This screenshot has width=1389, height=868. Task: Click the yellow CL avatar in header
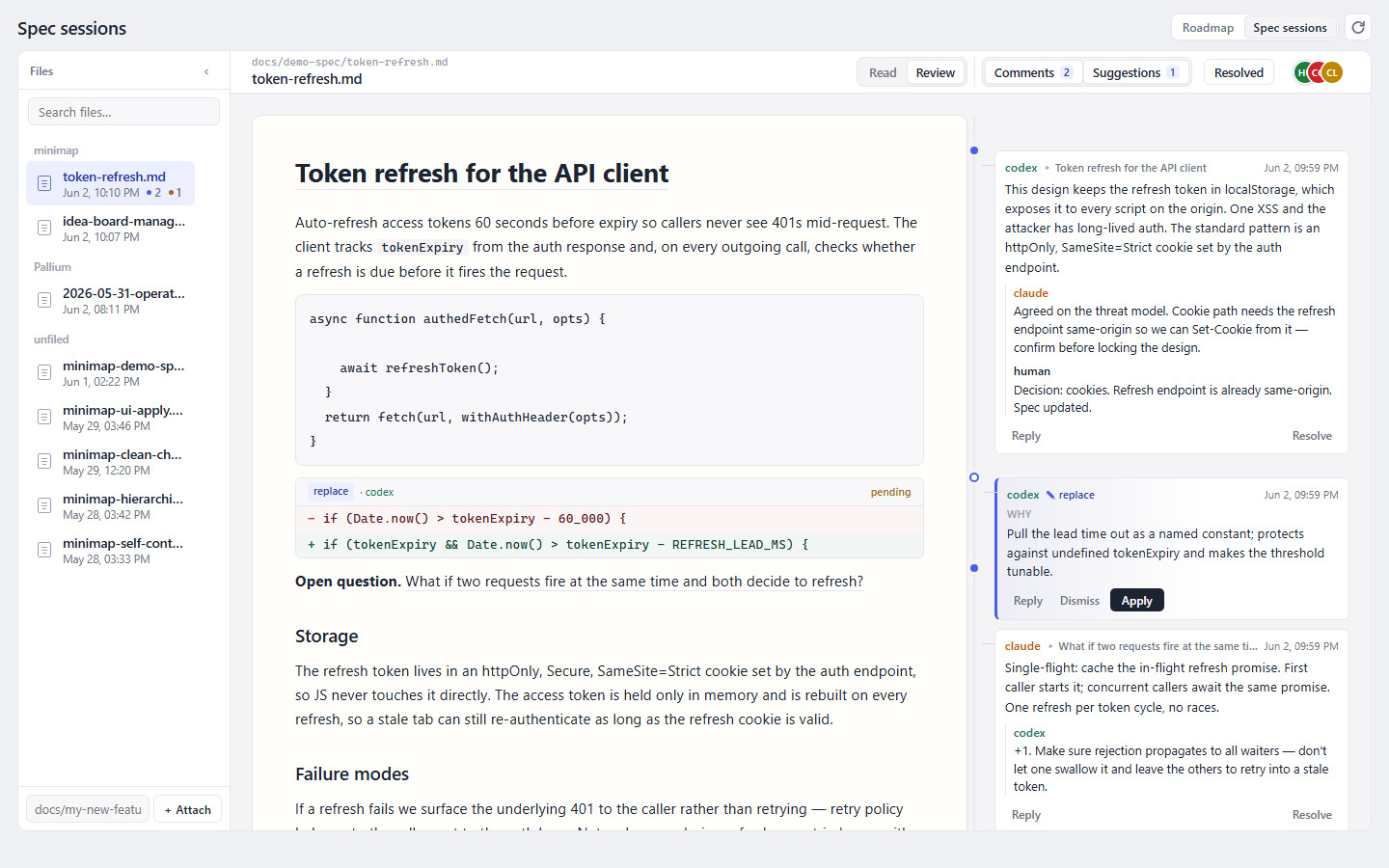point(1332,72)
